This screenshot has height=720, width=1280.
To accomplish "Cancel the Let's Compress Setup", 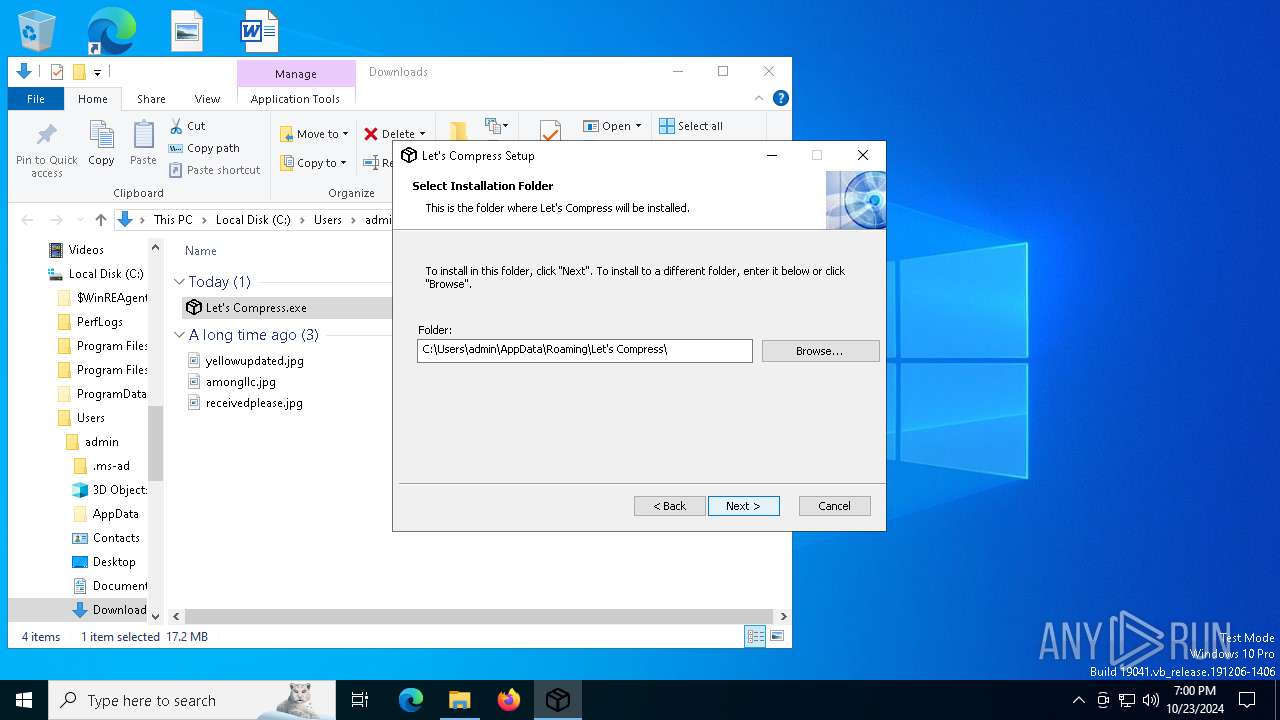I will [x=835, y=506].
